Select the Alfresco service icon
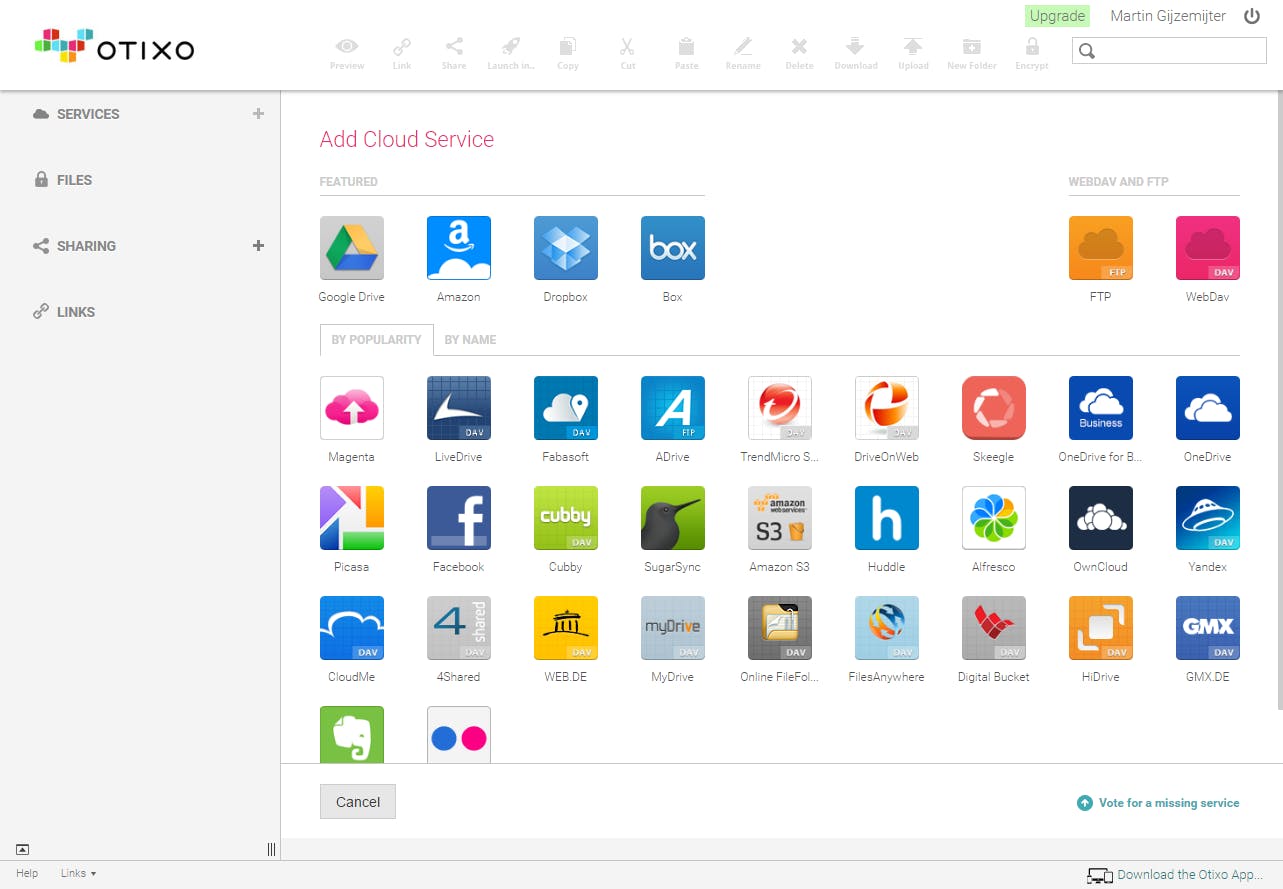The image size is (1283, 889). coord(993,518)
